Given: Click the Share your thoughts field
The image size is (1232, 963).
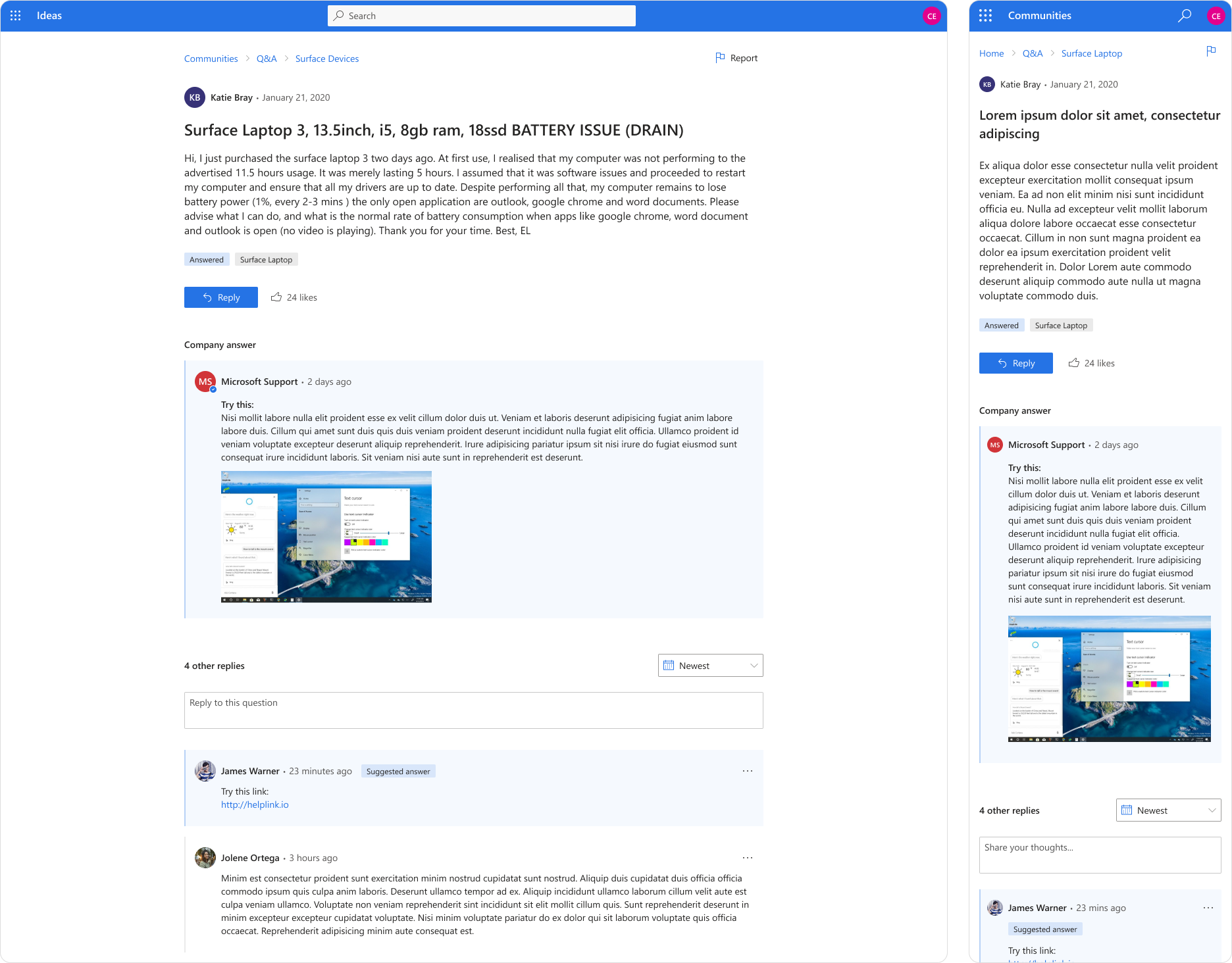Looking at the screenshot, I should (x=1100, y=854).
